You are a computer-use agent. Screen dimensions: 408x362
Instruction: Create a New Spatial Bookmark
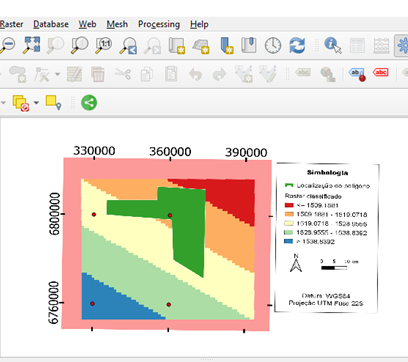click(227, 45)
